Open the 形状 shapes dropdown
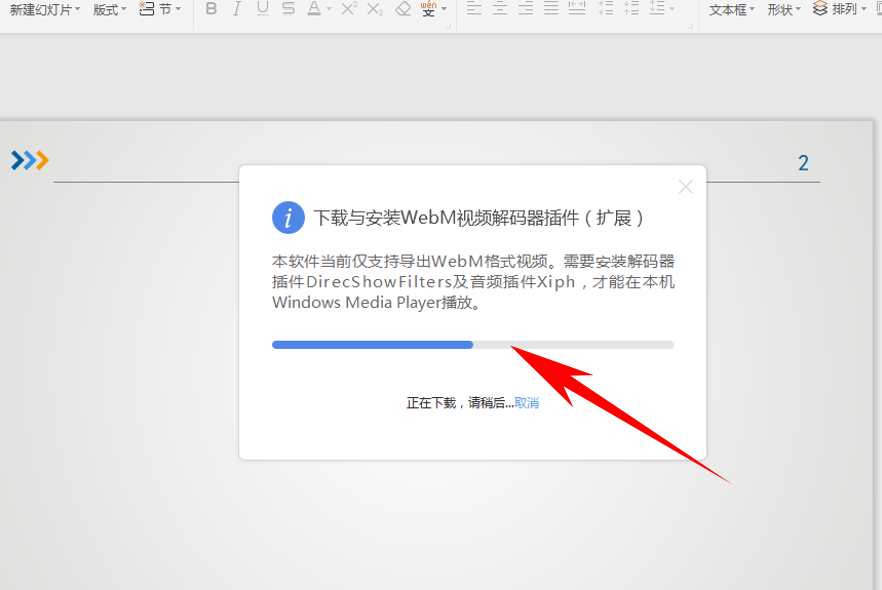Viewport: 882px width, 590px height. (784, 10)
